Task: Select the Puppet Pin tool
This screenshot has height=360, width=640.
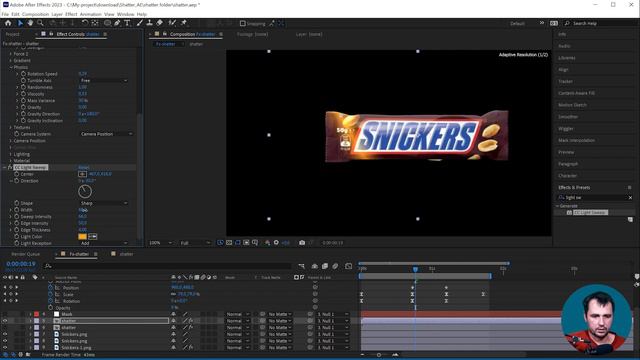Action: click(x=184, y=23)
